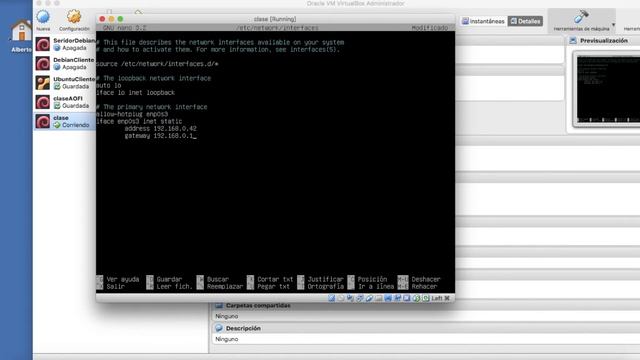This screenshot has height=360, width=640.
Task: Click the Previsualización panel header icon
Action: click(x=573, y=40)
